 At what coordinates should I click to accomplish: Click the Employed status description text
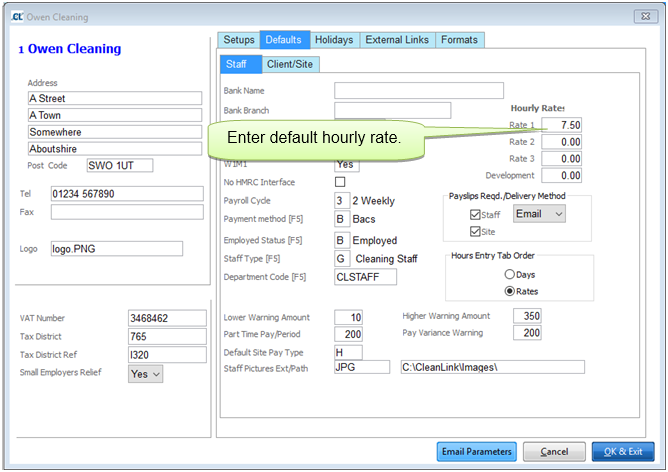coord(375,241)
